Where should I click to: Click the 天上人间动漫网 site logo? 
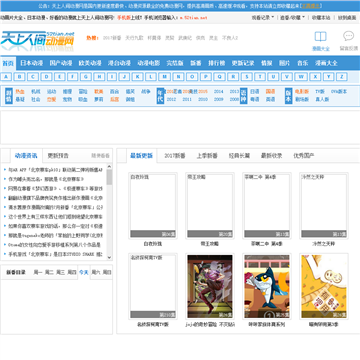pyautogui.click(x=37, y=41)
